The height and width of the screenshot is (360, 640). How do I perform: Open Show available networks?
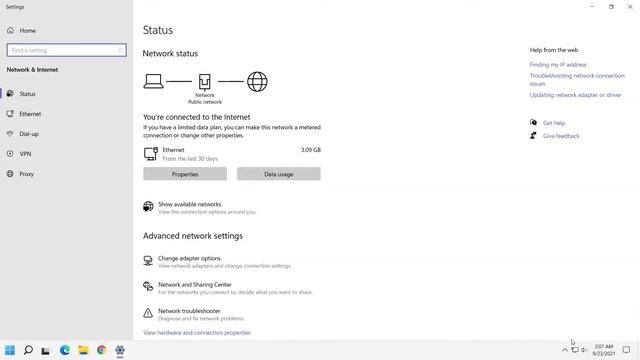[x=190, y=204]
